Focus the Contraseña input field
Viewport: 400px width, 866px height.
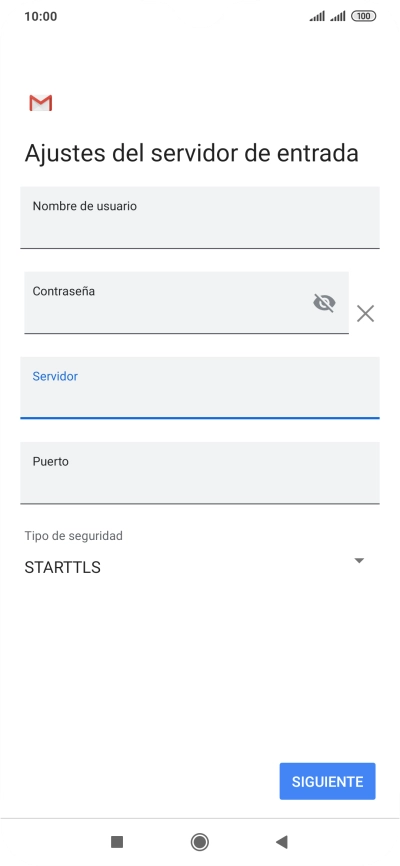click(186, 303)
